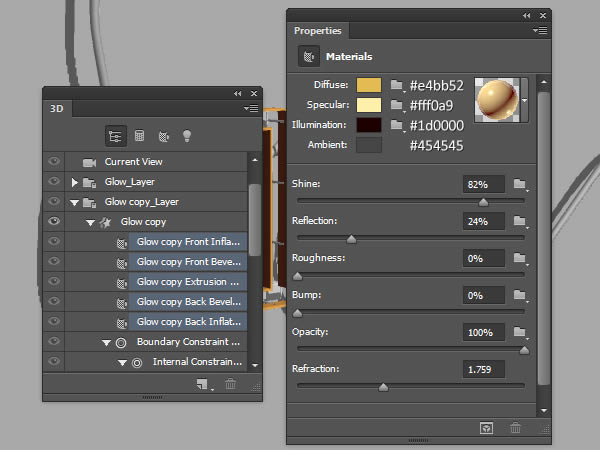Open the Reflection texture folder menu
Viewport: 600px width, 450px height.
(520, 221)
